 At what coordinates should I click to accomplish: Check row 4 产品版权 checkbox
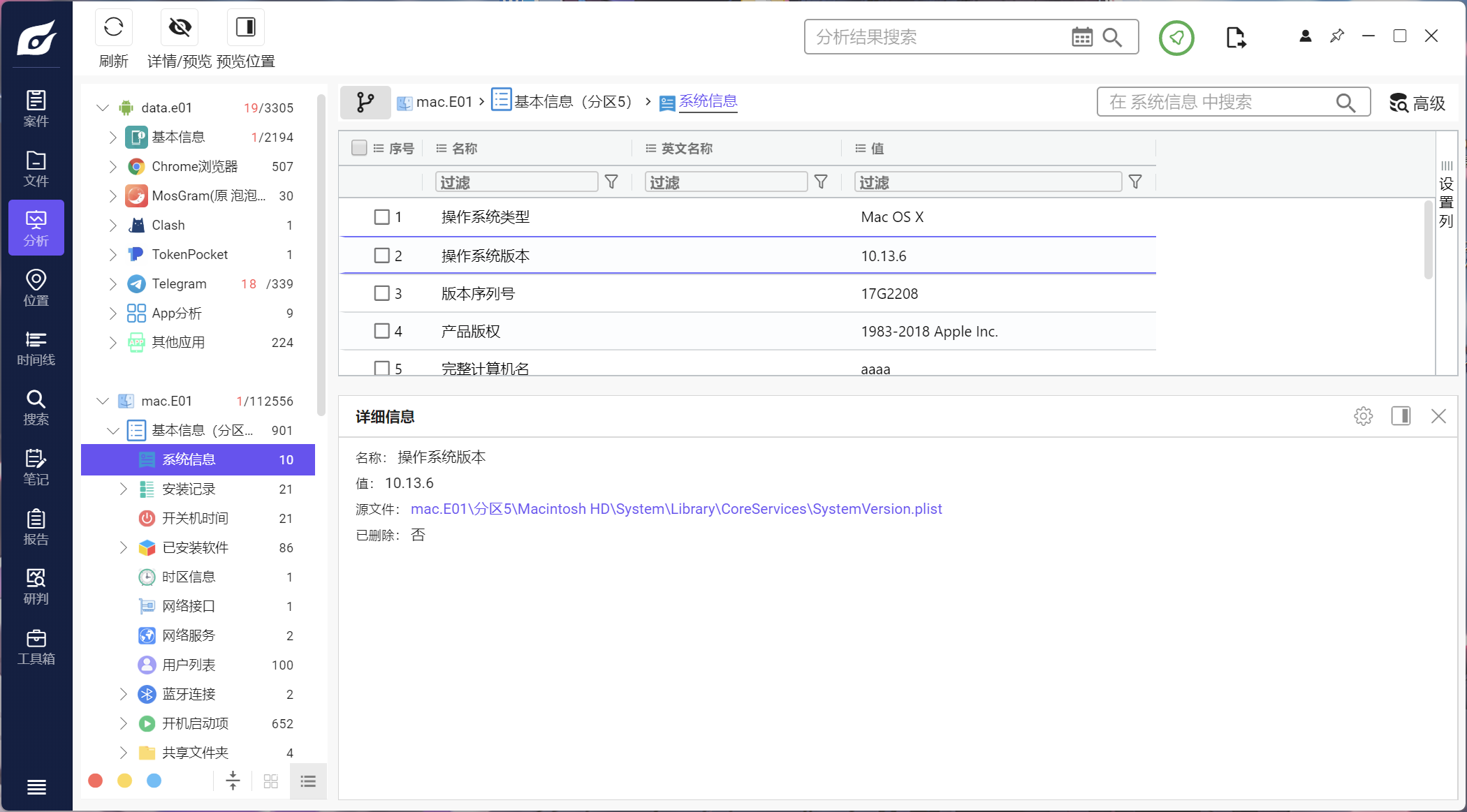pyautogui.click(x=381, y=331)
